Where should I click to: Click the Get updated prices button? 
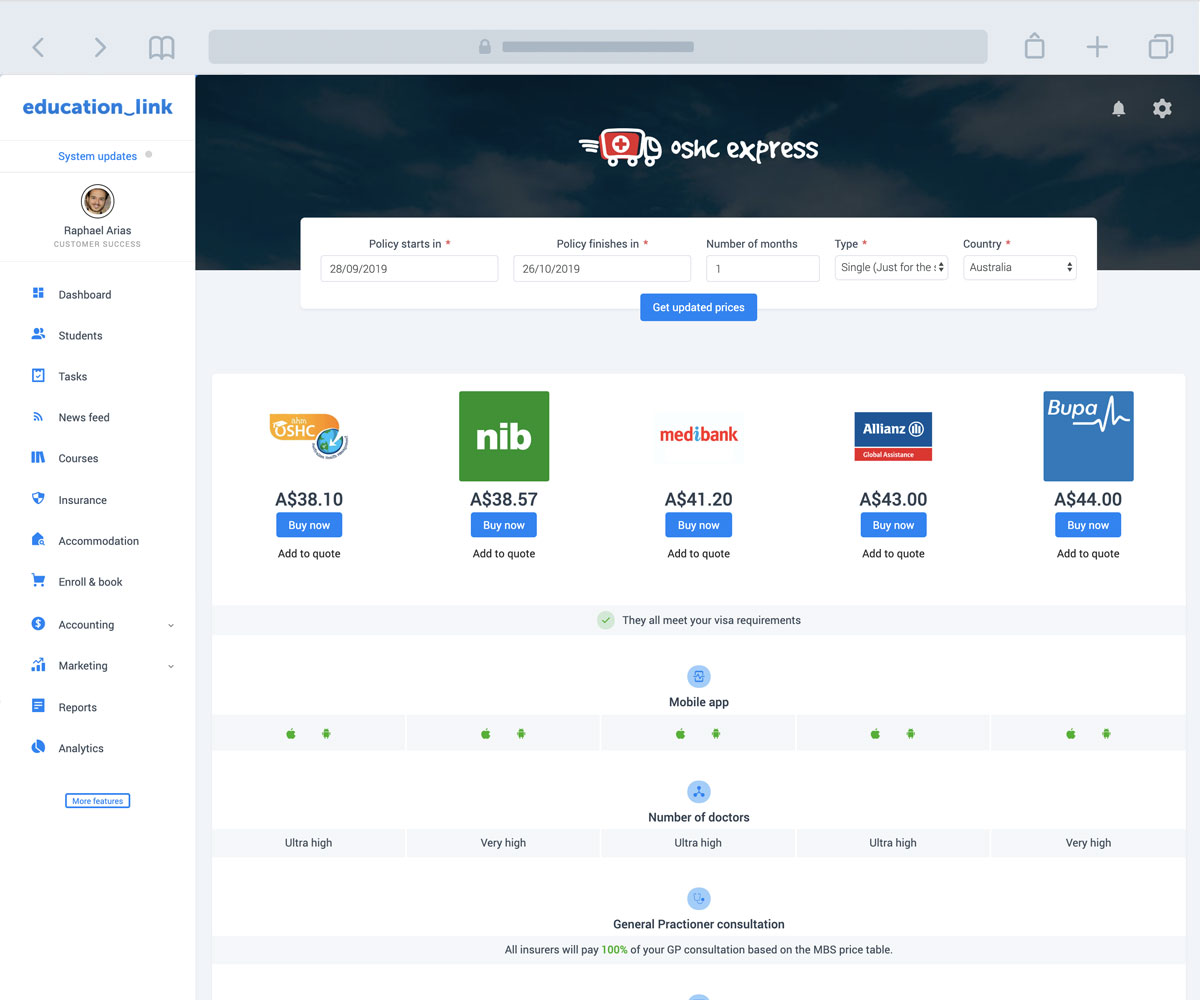(698, 307)
